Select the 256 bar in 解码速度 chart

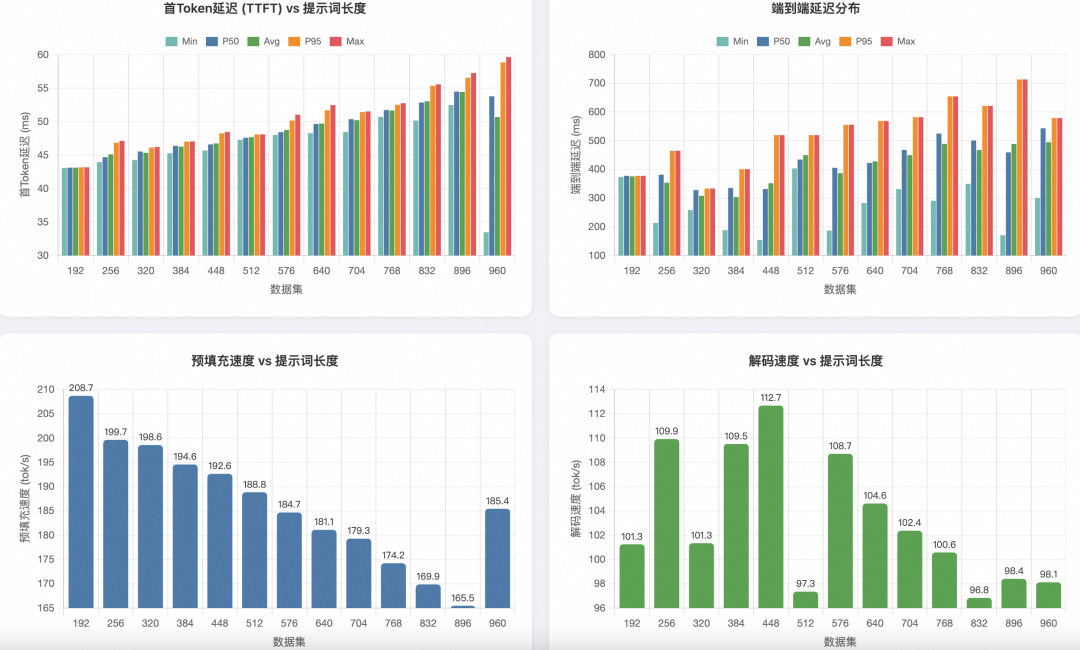point(667,523)
